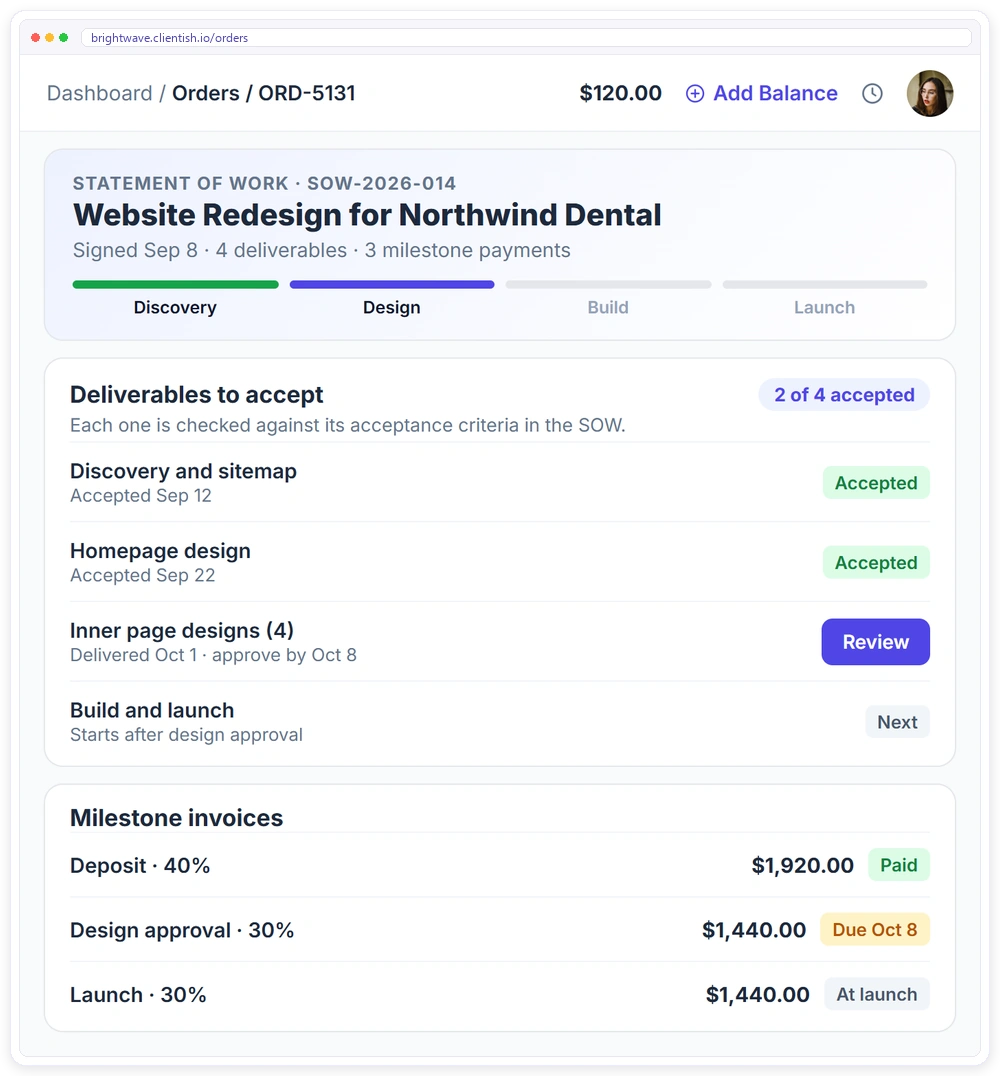1000x1076 pixels.
Task: Click the plus icon beside Add Balance
Action: pos(695,93)
